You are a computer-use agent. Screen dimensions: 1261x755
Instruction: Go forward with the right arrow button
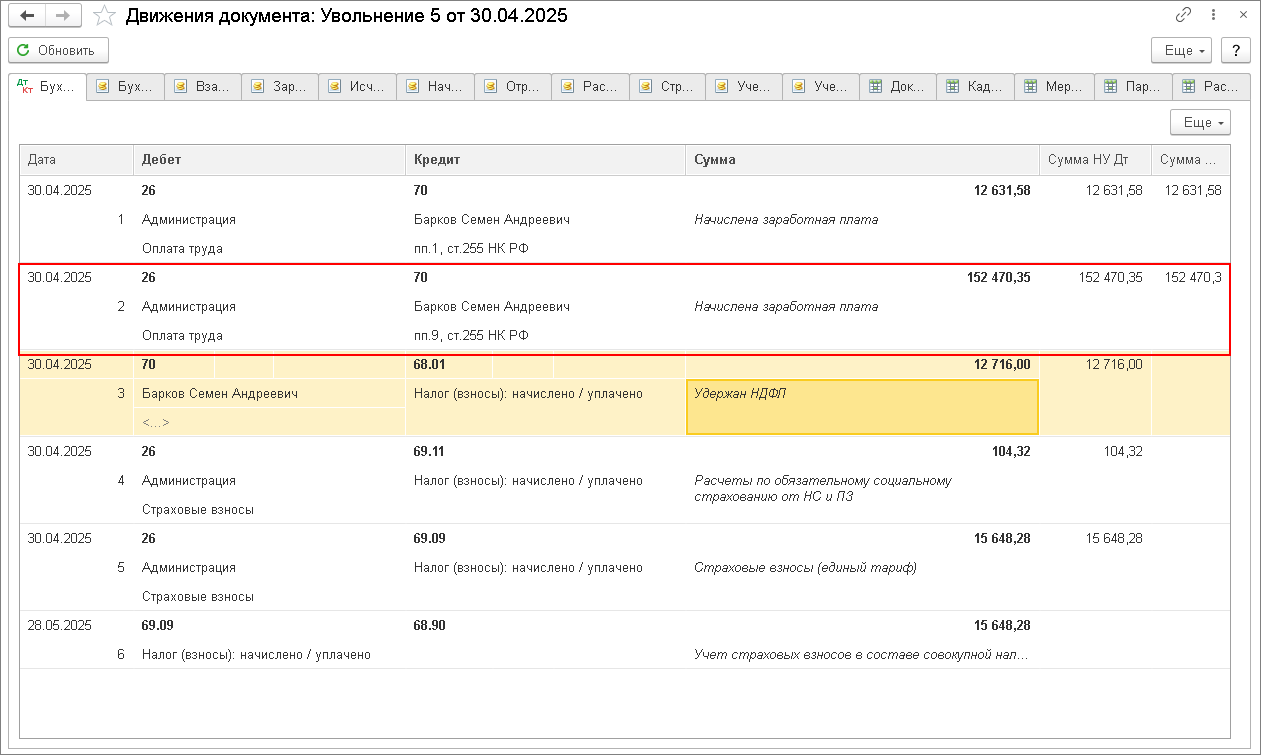[63, 16]
